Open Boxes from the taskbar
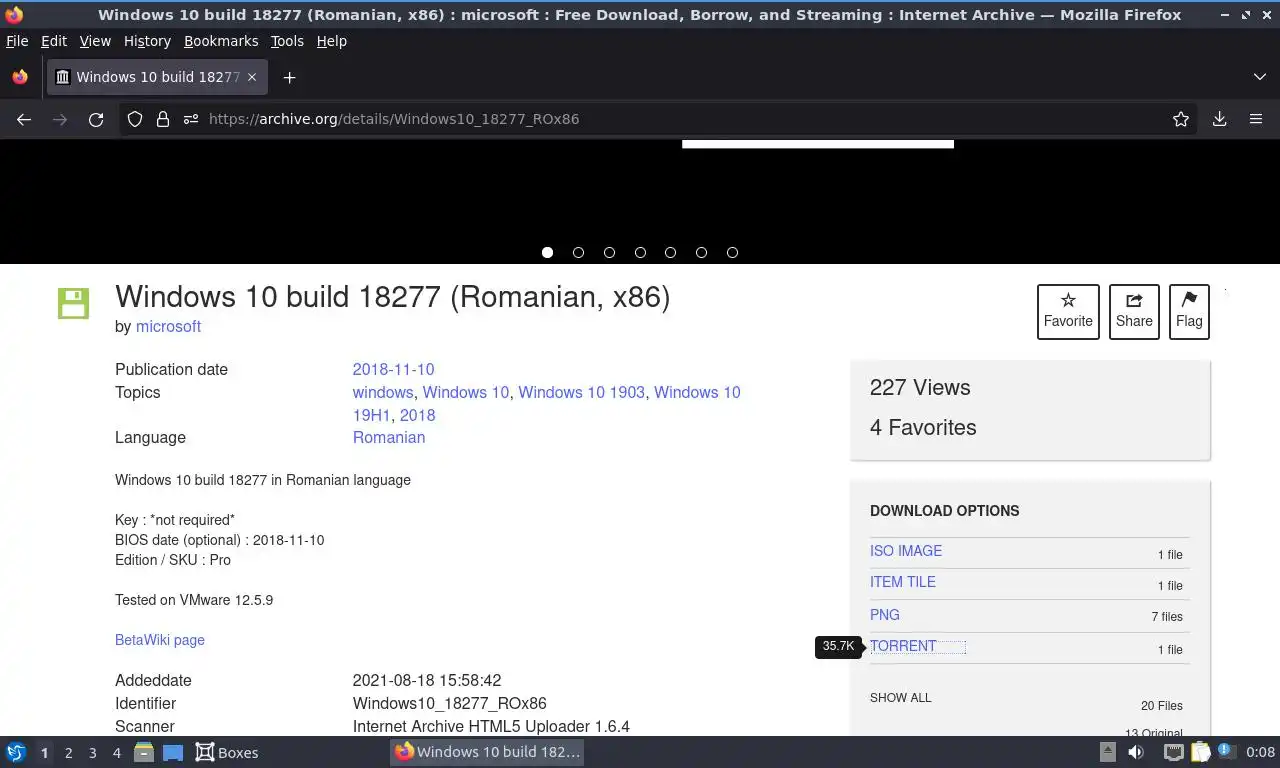 click(x=227, y=752)
